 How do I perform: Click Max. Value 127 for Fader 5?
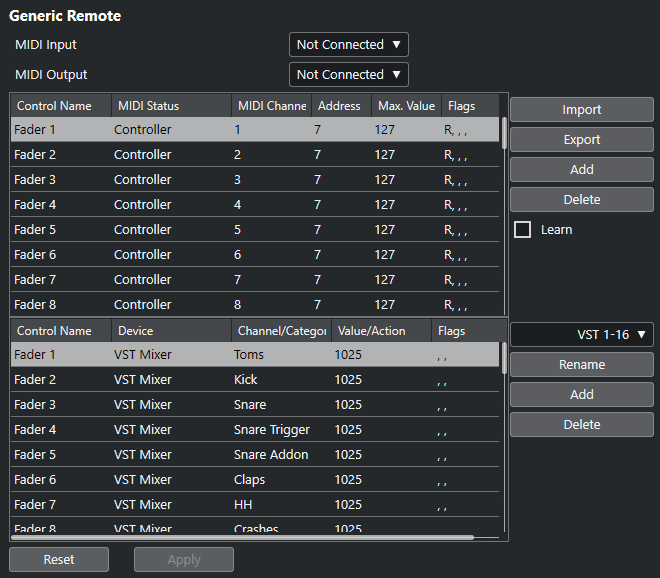[x=385, y=229]
